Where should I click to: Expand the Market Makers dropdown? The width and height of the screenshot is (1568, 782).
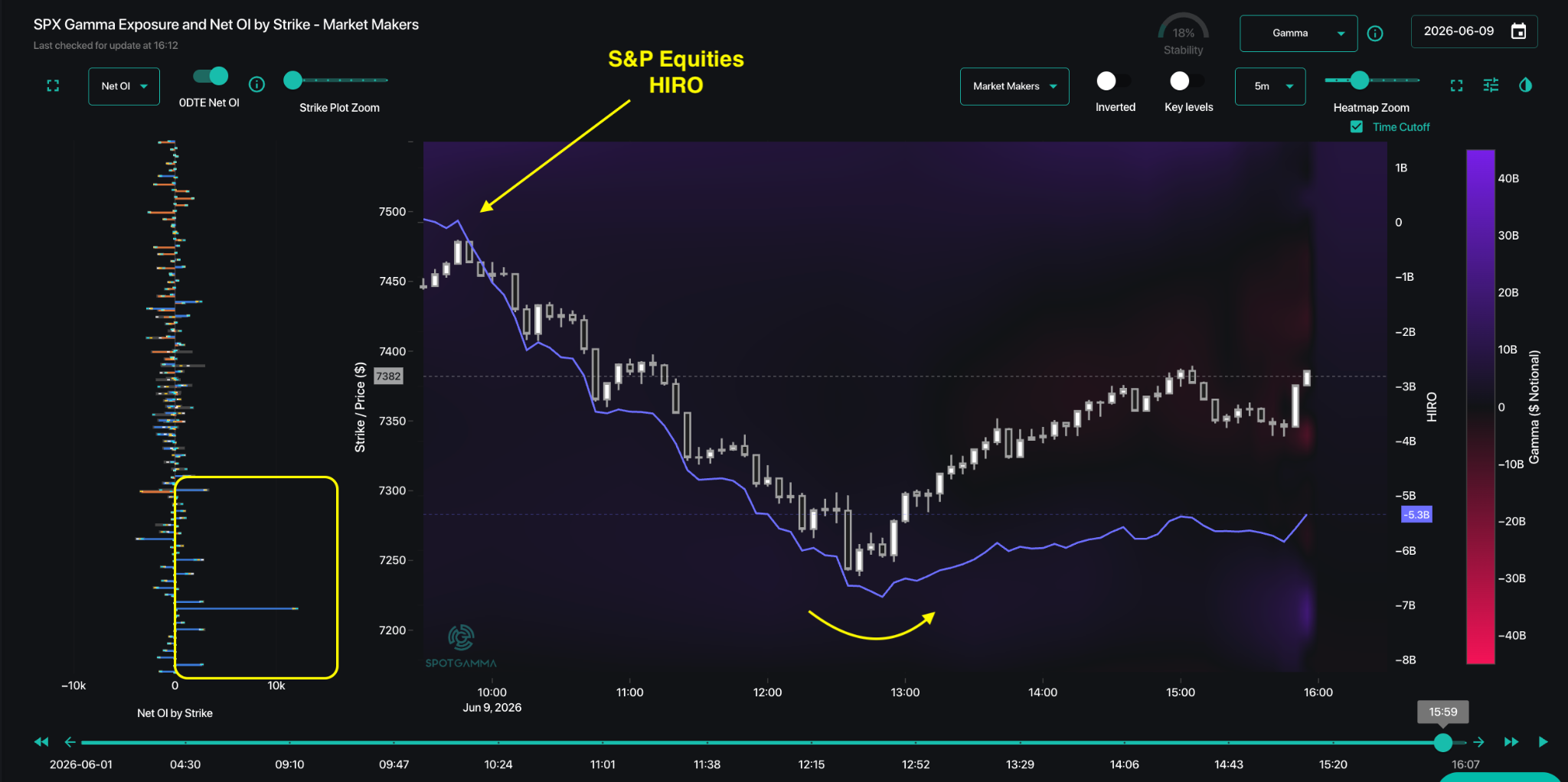pos(1014,86)
